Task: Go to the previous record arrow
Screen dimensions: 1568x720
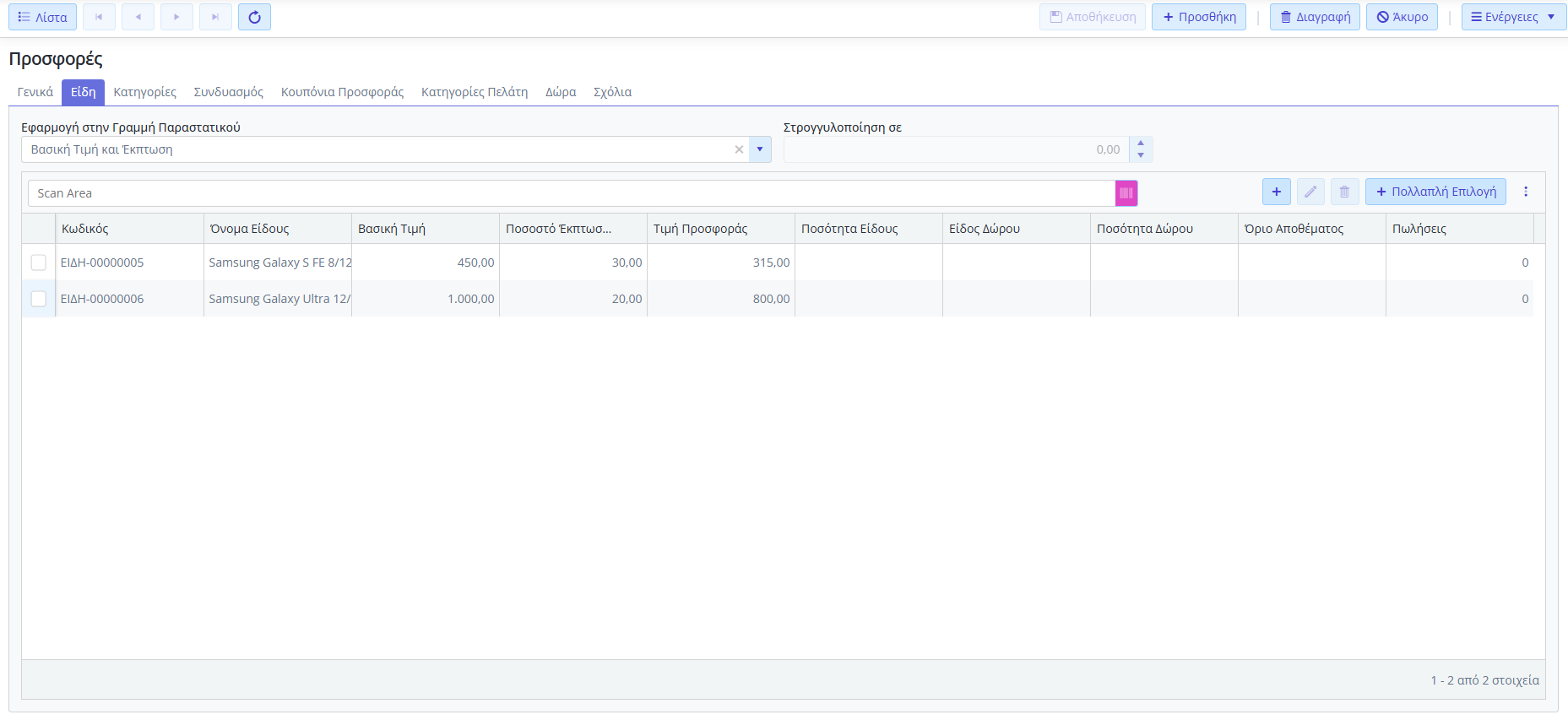Action: 138,17
